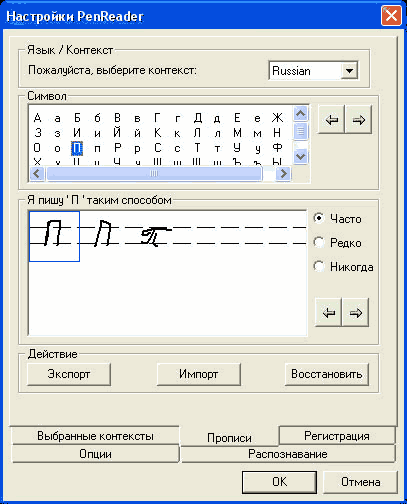
Task: Click symbol list vertical scrollbar up arrow
Action: pyautogui.click(x=301, y=114)
